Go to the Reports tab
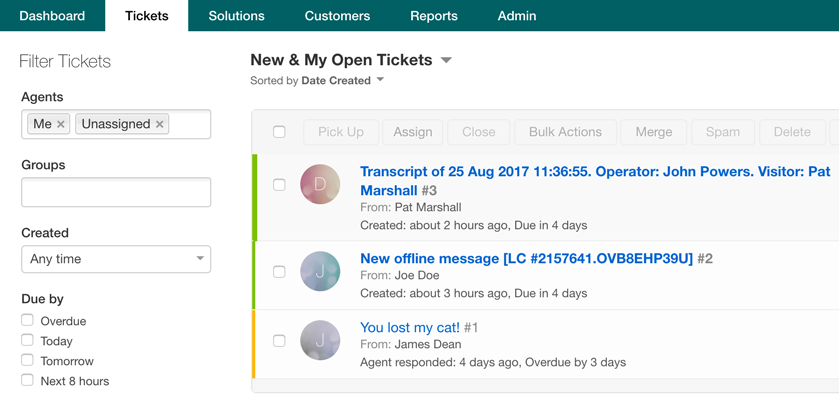This screenshot has height=402, width=839. [434, 16]
